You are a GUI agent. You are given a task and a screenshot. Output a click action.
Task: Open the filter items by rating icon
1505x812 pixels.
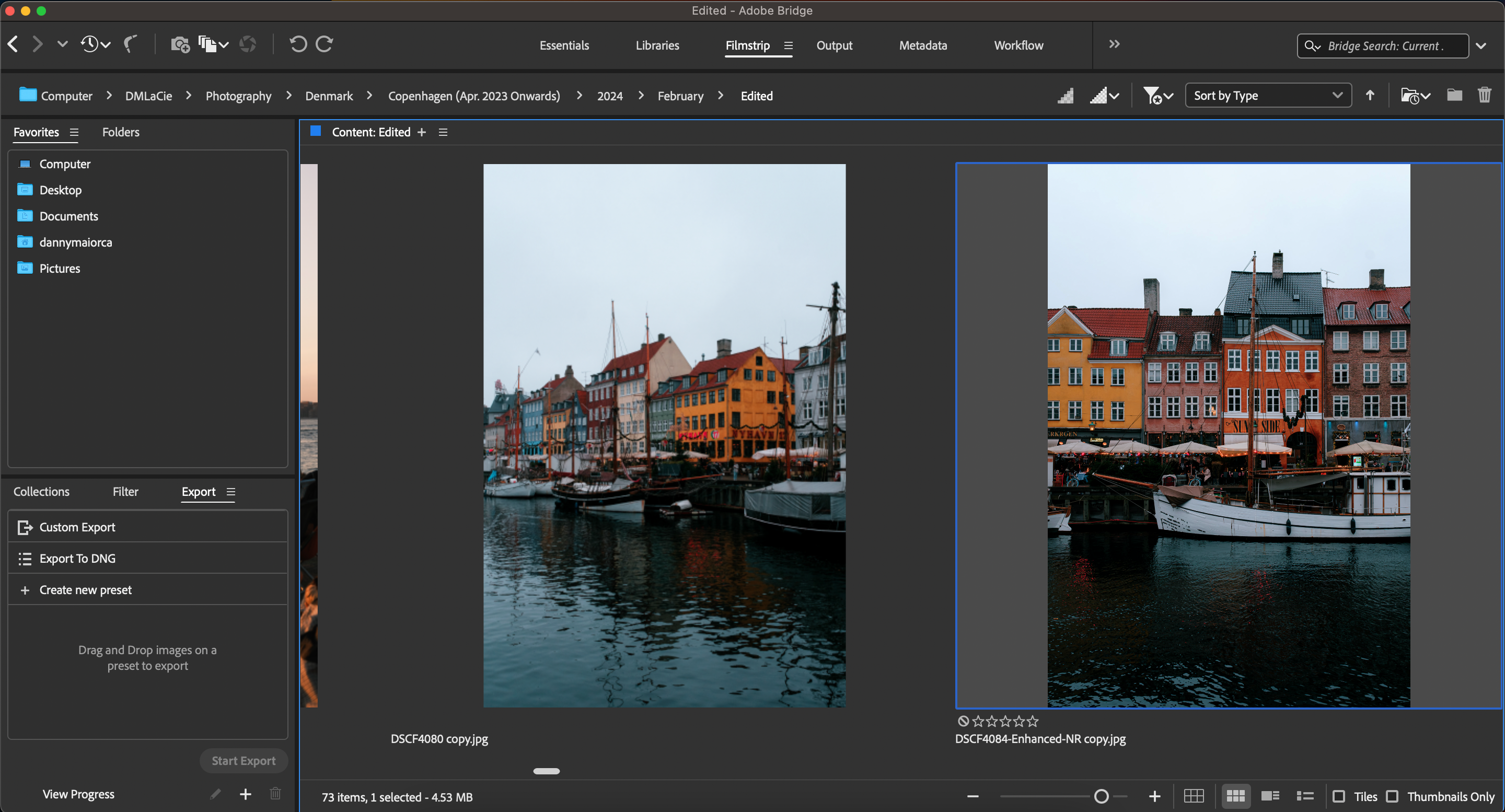(1155, 95)
